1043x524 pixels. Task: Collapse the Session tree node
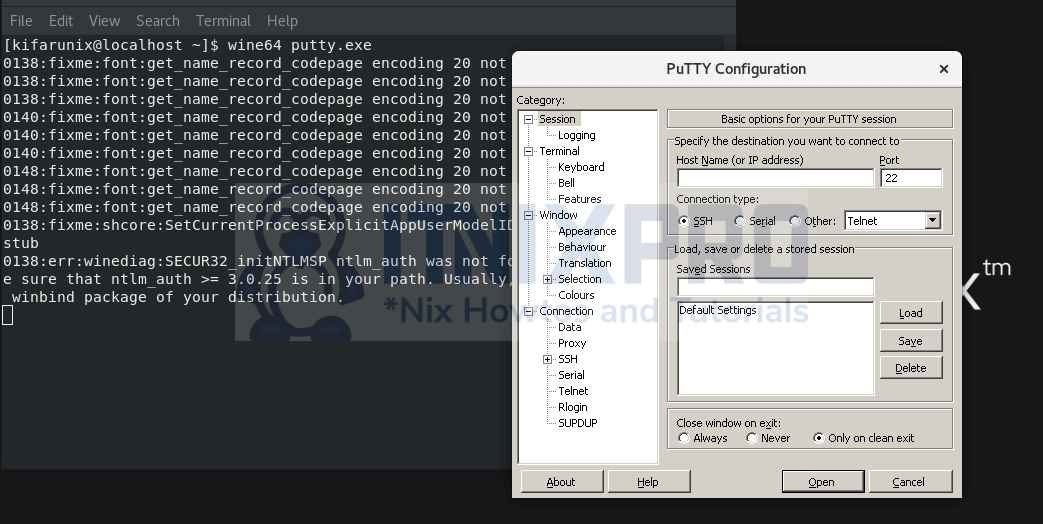529,119
